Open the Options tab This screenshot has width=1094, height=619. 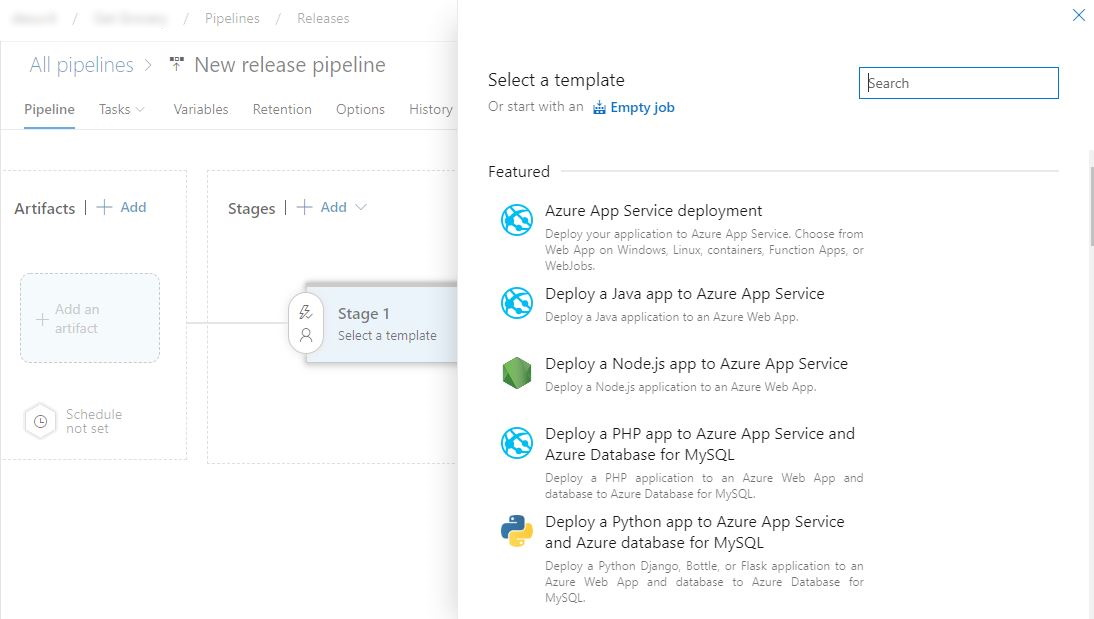tap(360, 109)
